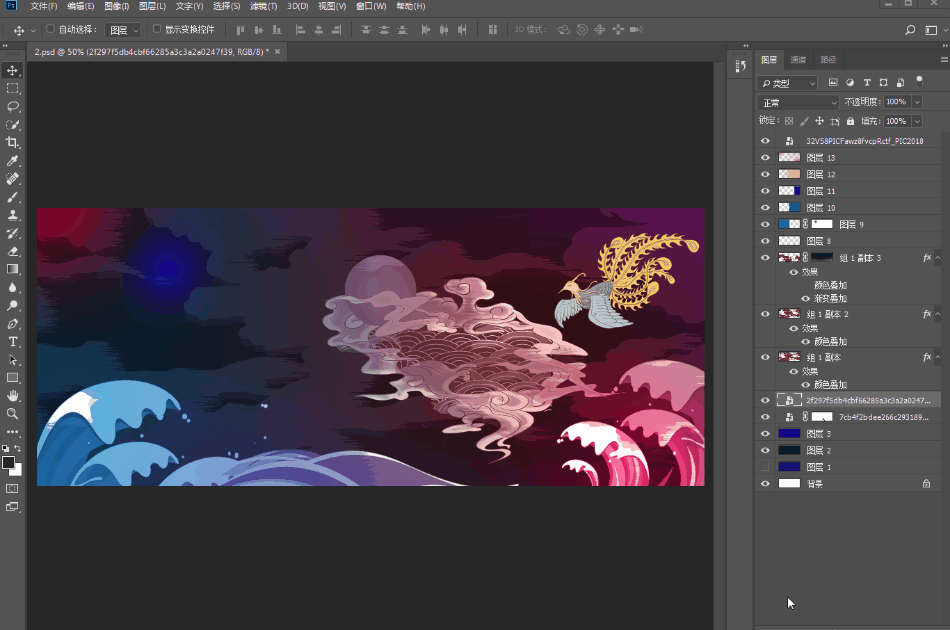Select the Brush tool
950x630 pixels.
point(12,197)
